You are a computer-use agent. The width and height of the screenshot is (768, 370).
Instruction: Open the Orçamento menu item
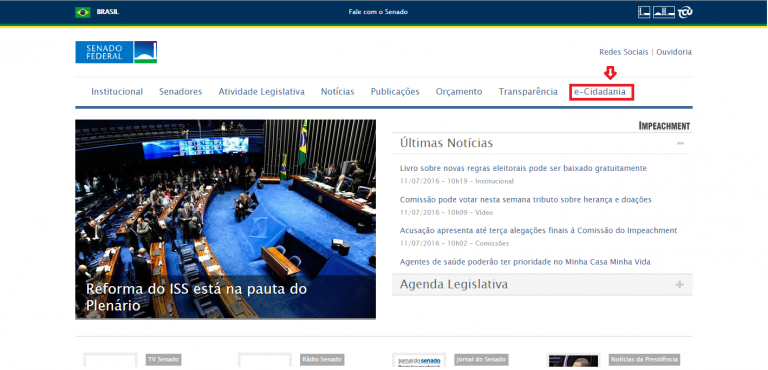pyautogui.click(x=459, y=92)
